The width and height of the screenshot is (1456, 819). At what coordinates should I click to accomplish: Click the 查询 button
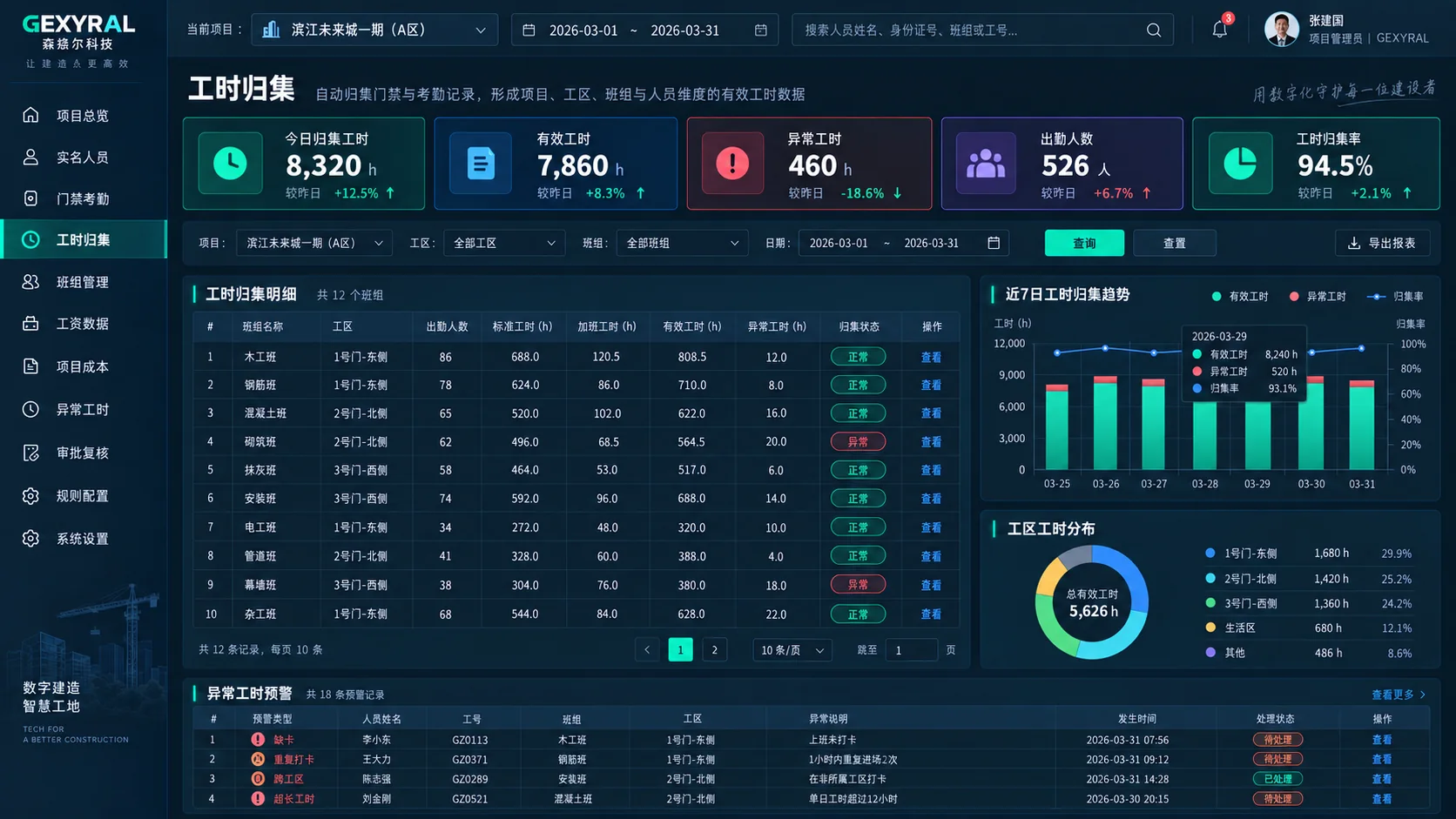point(1084,243)
